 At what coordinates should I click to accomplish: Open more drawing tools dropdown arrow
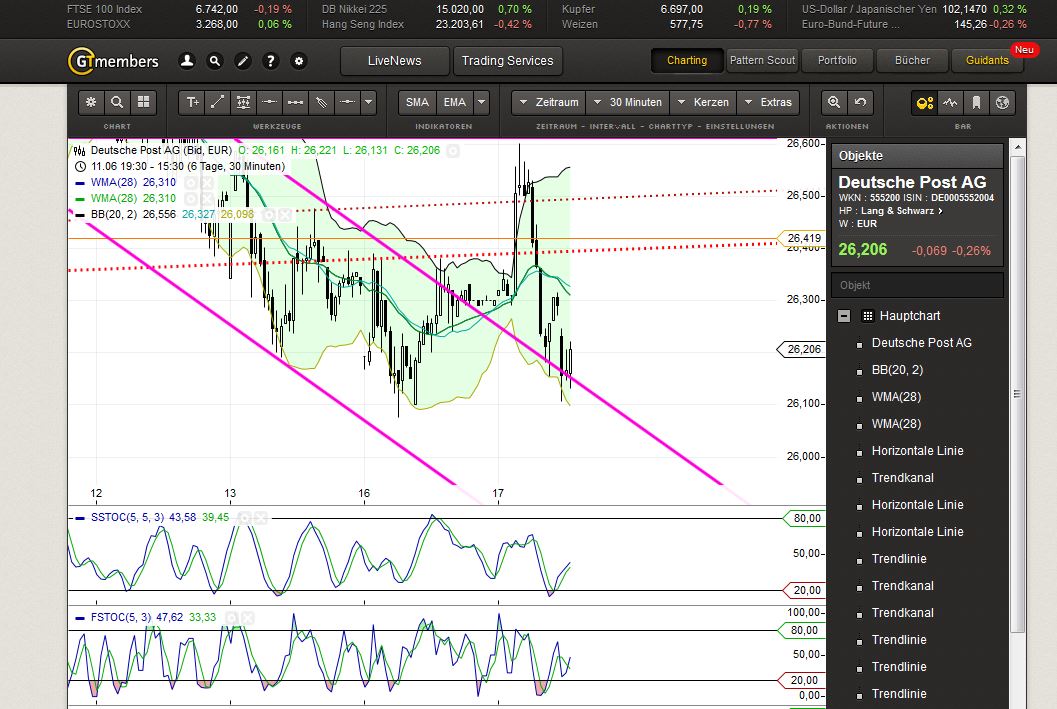tap(368, 102)
